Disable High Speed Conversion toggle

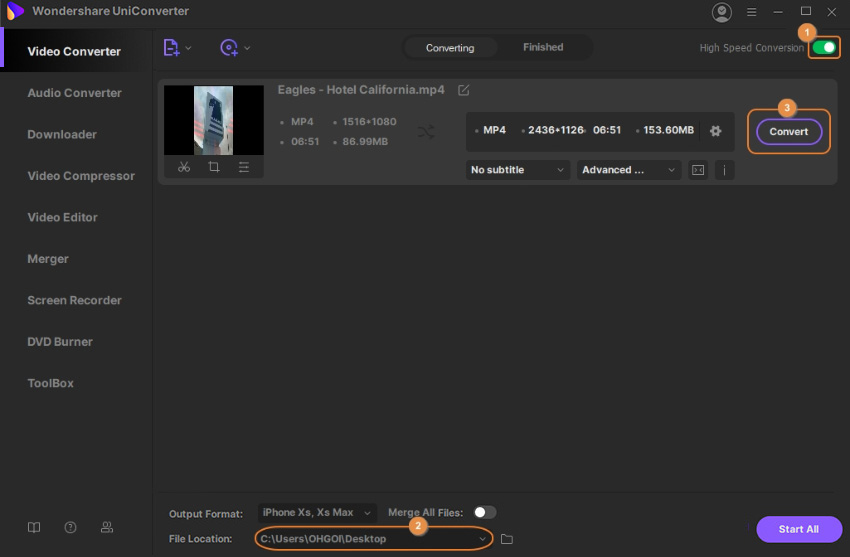tap(824, 47)
